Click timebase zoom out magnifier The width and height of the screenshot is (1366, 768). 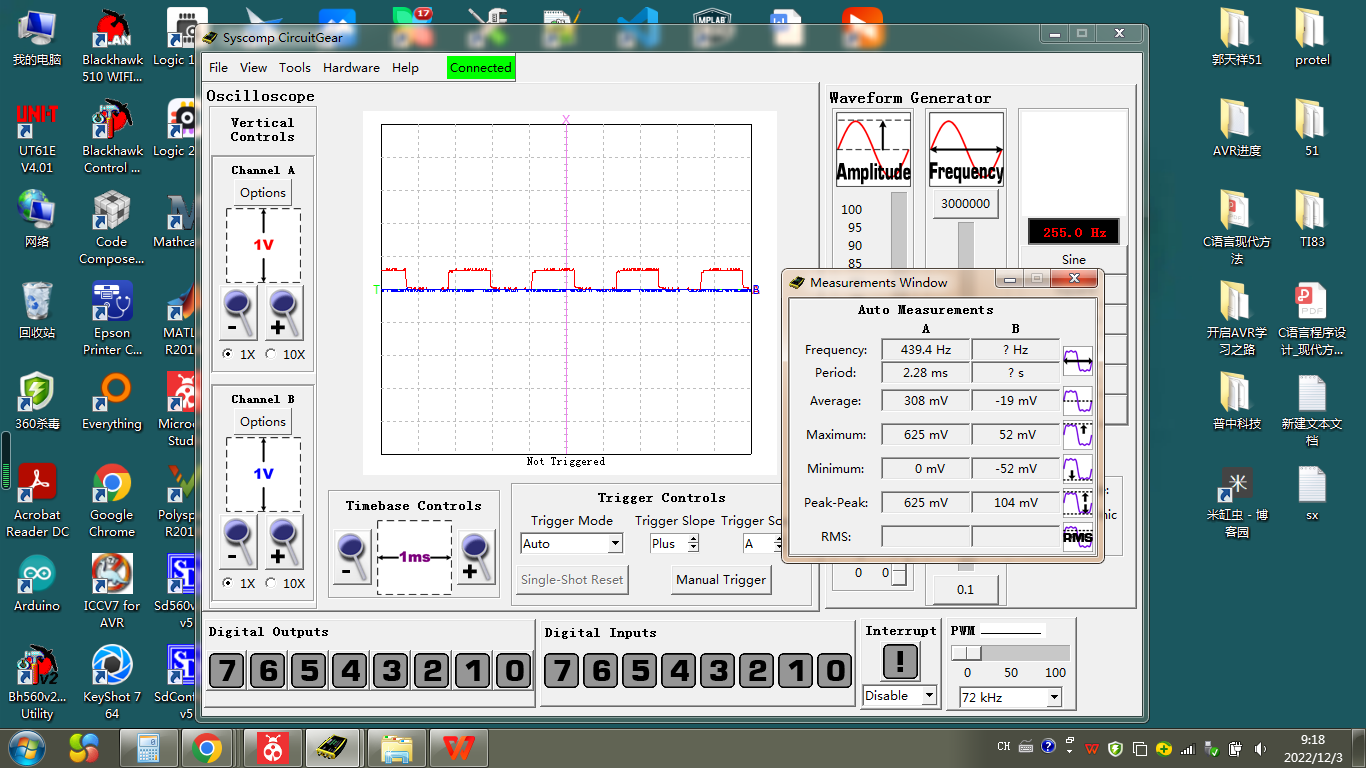click(351, 557)
